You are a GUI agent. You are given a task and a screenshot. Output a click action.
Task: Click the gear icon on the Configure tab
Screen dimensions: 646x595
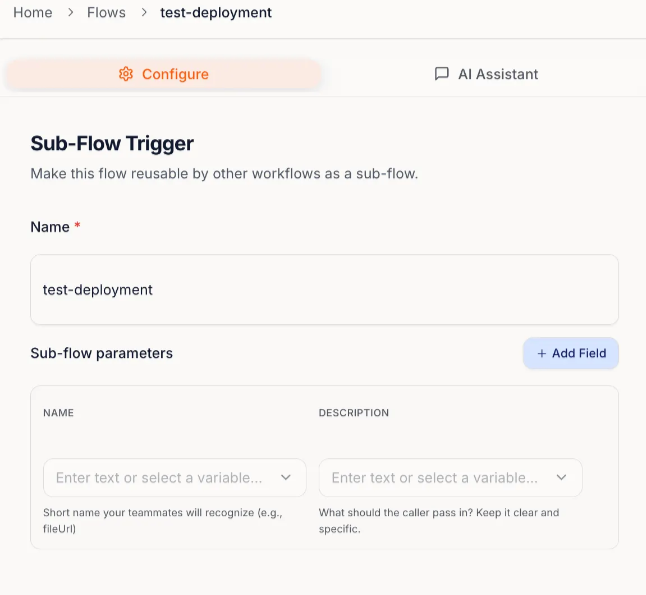coord(126,74)
